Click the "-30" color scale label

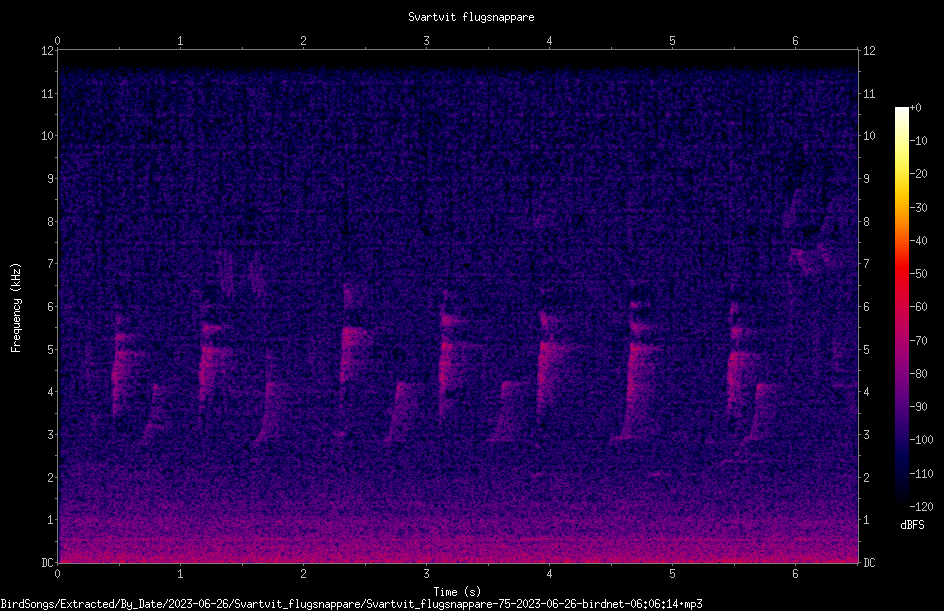point(919,208)
